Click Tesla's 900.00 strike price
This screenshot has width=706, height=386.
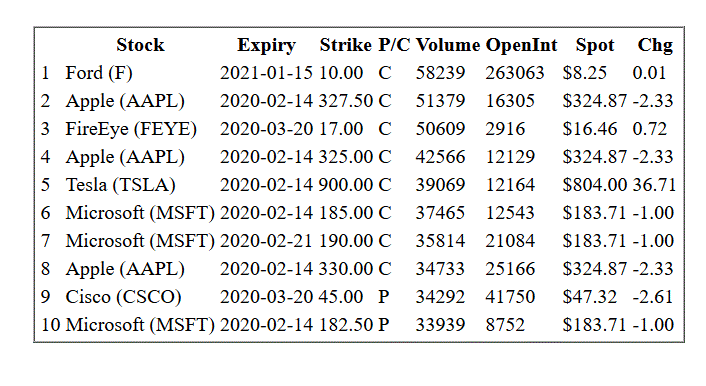tap(346, 185)
